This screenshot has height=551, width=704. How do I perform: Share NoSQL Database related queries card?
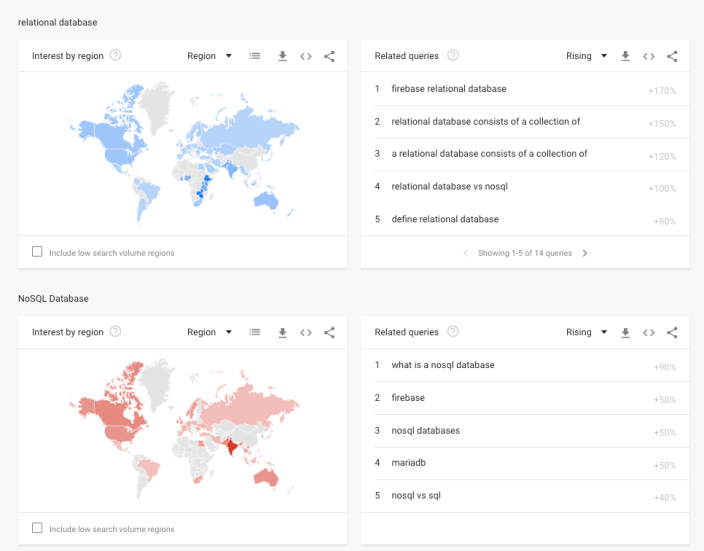pyautogui.click(x=672, y=332)
